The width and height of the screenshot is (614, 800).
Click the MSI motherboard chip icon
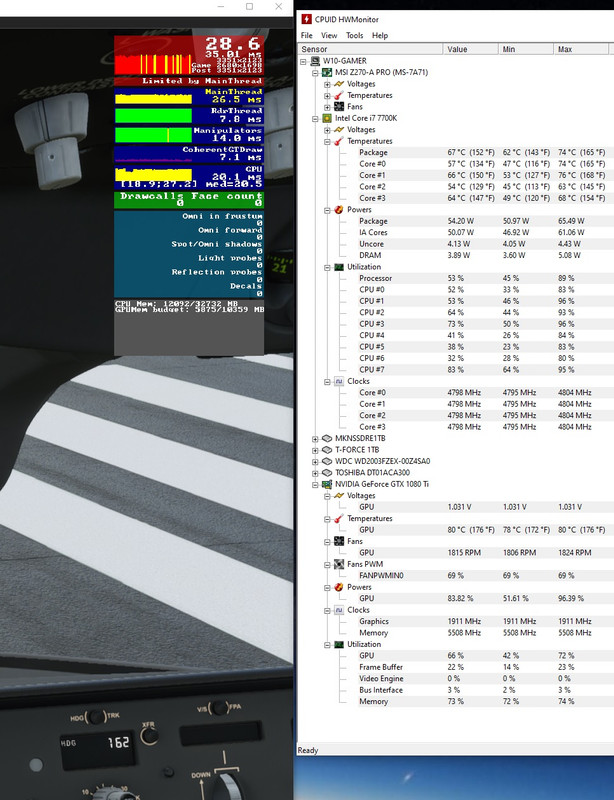point(327,72)
